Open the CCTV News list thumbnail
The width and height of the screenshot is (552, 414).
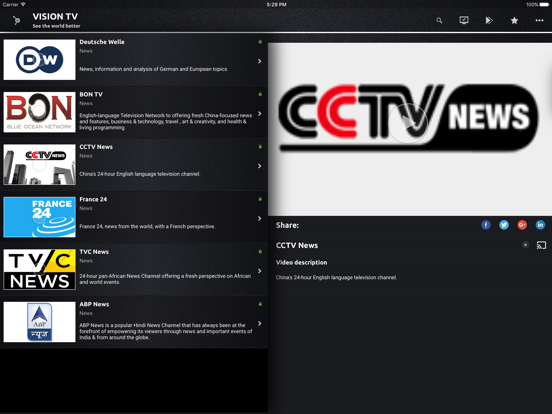[39, 164]
